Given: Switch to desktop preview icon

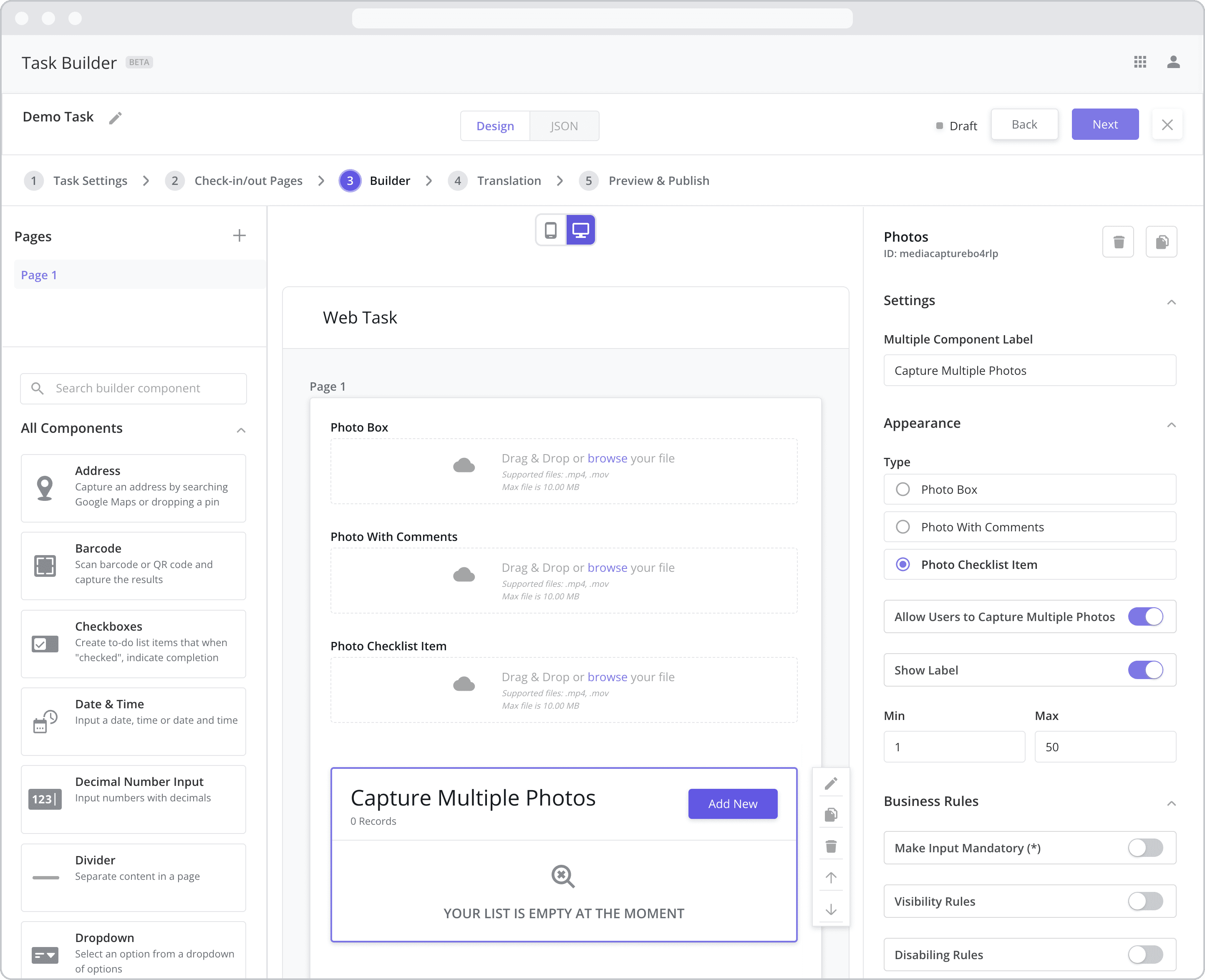Looking at the screenshot, I should [x=580, y=230].
